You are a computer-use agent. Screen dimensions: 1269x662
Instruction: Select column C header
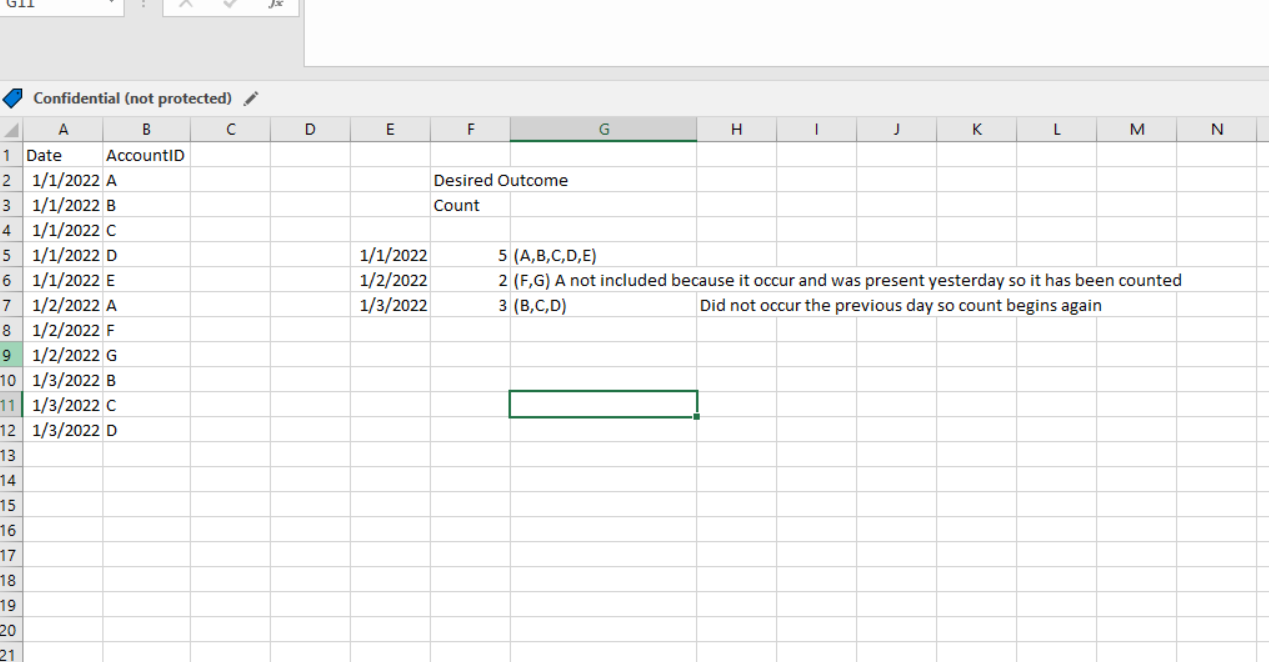[x=230, y=129]
